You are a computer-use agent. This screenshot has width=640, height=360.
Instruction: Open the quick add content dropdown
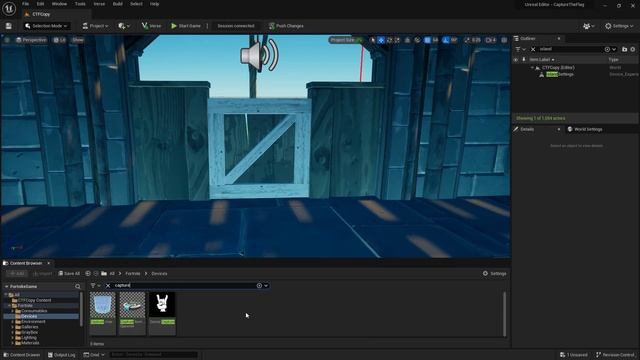124,26
